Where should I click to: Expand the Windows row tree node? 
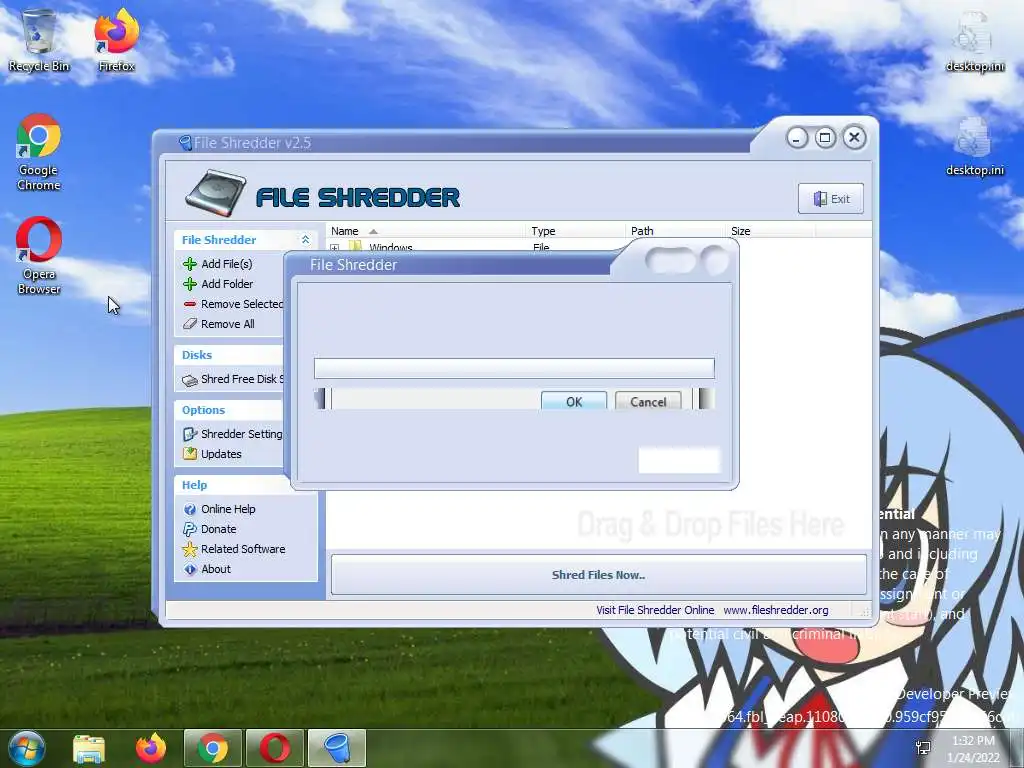pos(335,248)
